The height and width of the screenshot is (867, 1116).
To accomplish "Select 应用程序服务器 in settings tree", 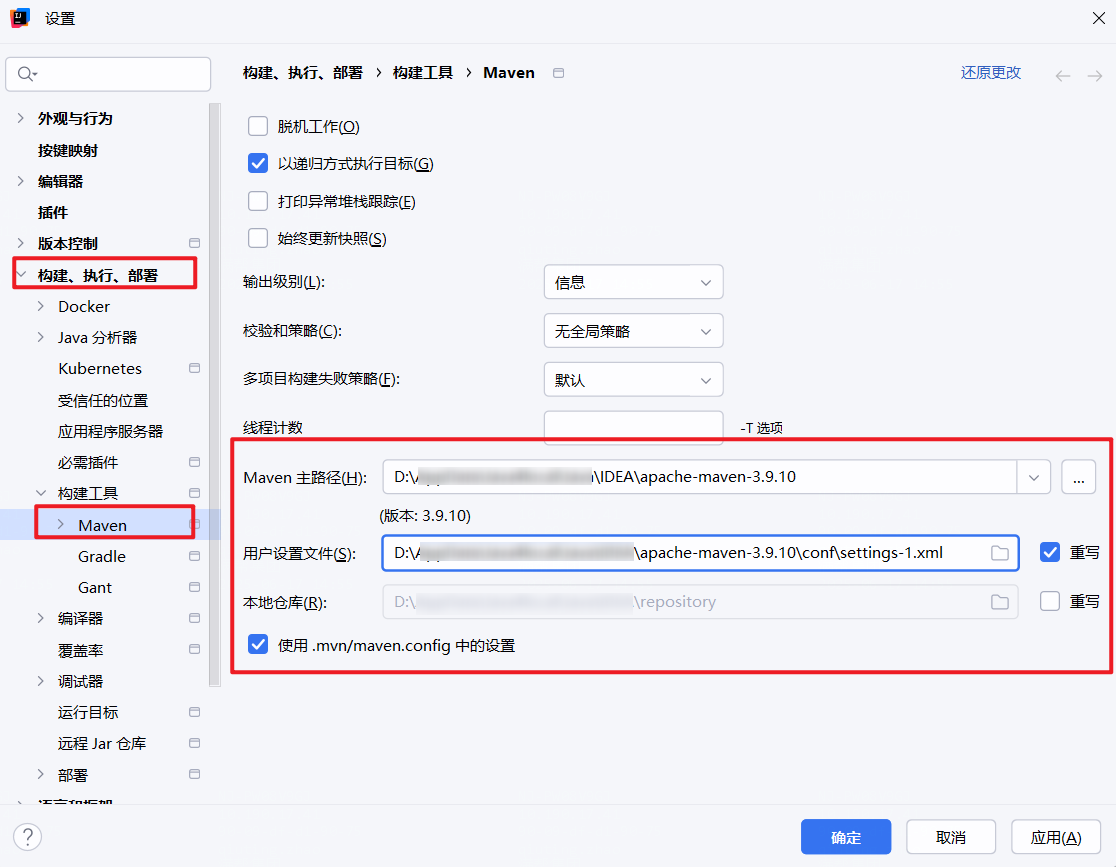I will click(x=110, y=431).
